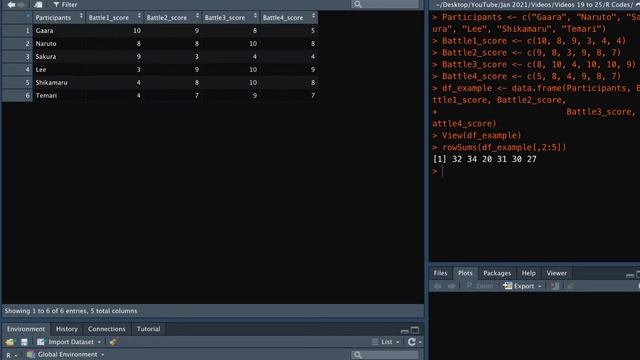The image size is (640, 360).
Task: Select the Temari participant cell
Action: (x=59, y=96)
